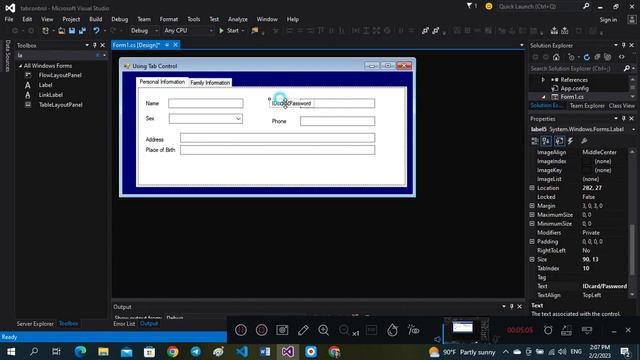The width and height of the screenshot is (640, 360).
Task: Expand the Size property
Action: [x=532, y=260]
